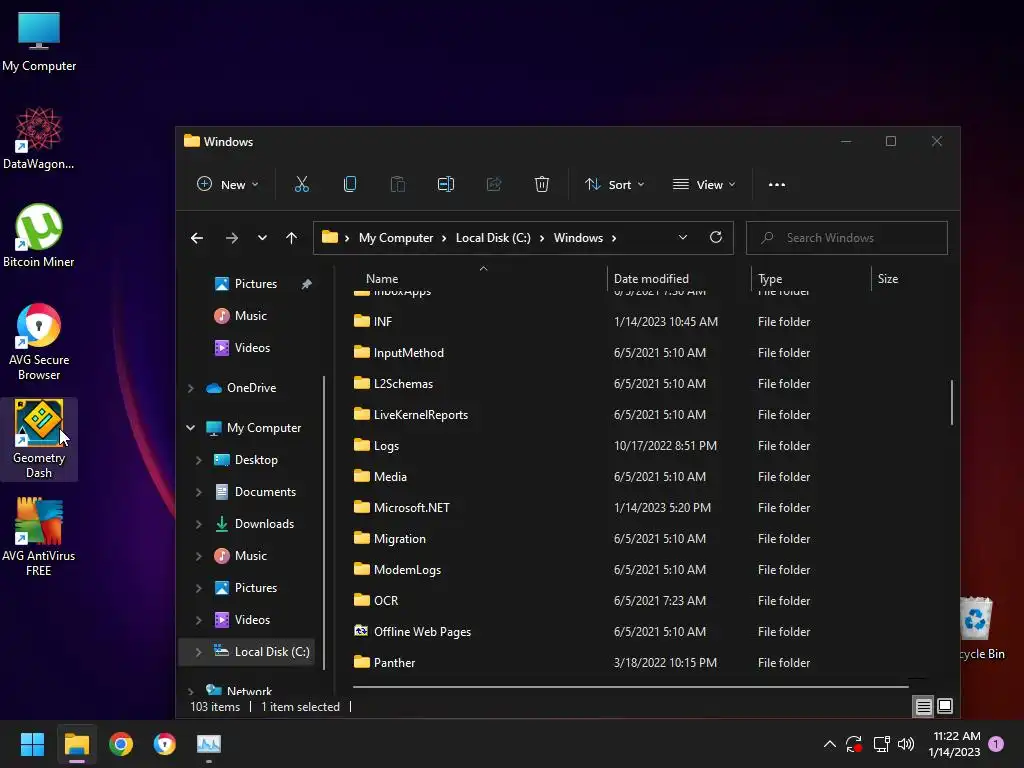
Task: Open the notification badge in tray
Action: [x=996, y=744]
